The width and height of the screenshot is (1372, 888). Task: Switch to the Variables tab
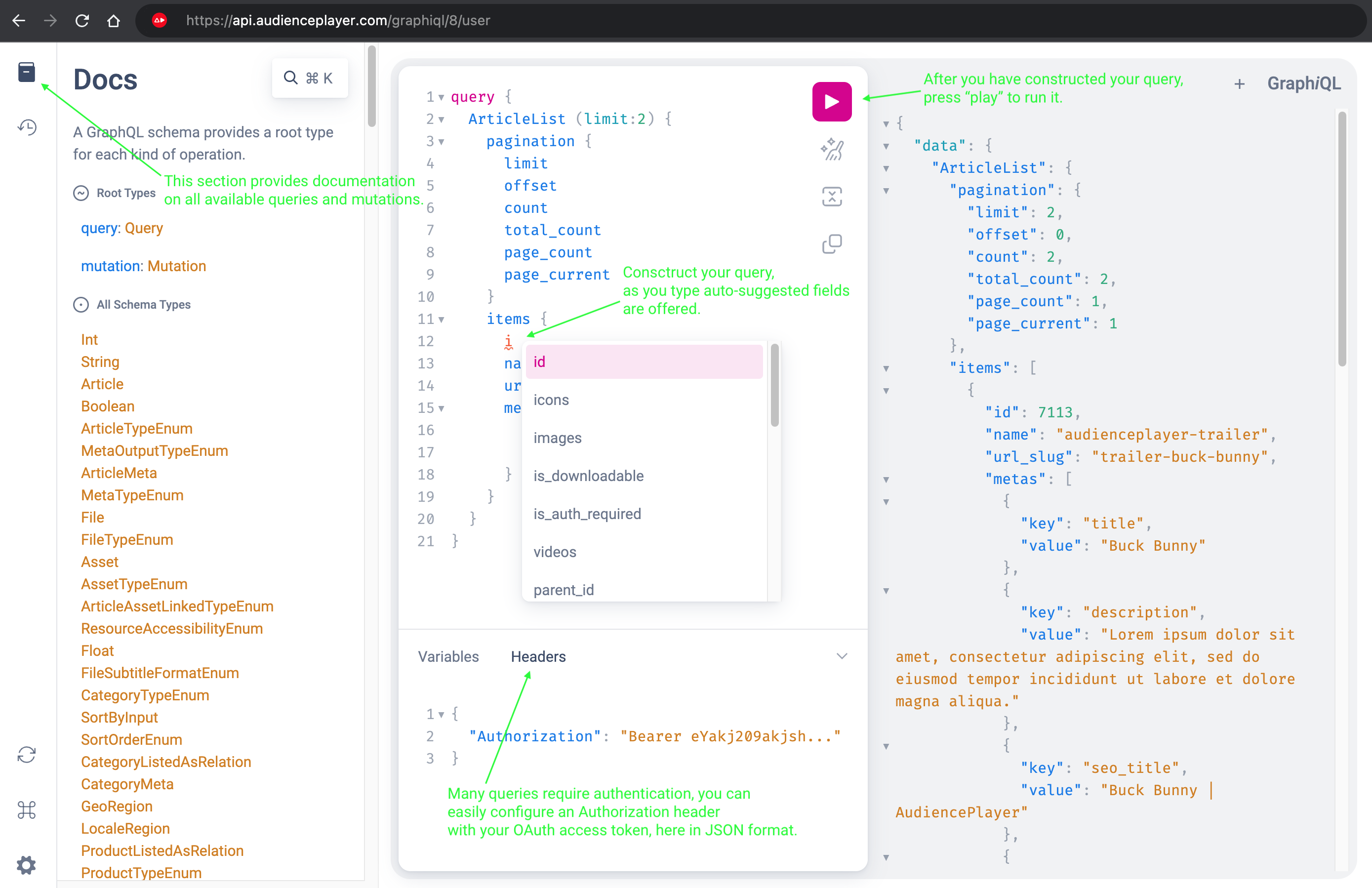[x=448, y=657]
